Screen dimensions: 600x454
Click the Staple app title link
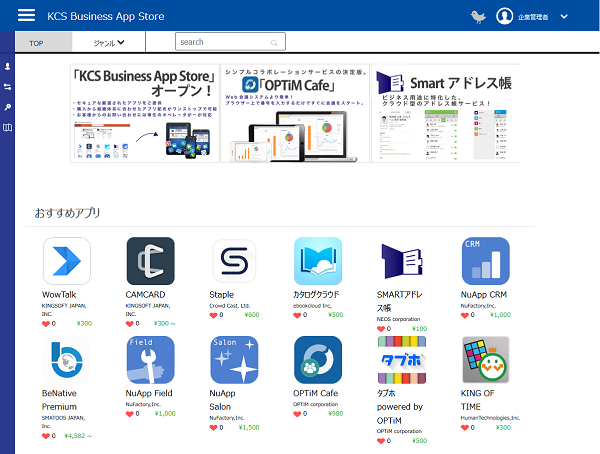click(x=222, y=295)
